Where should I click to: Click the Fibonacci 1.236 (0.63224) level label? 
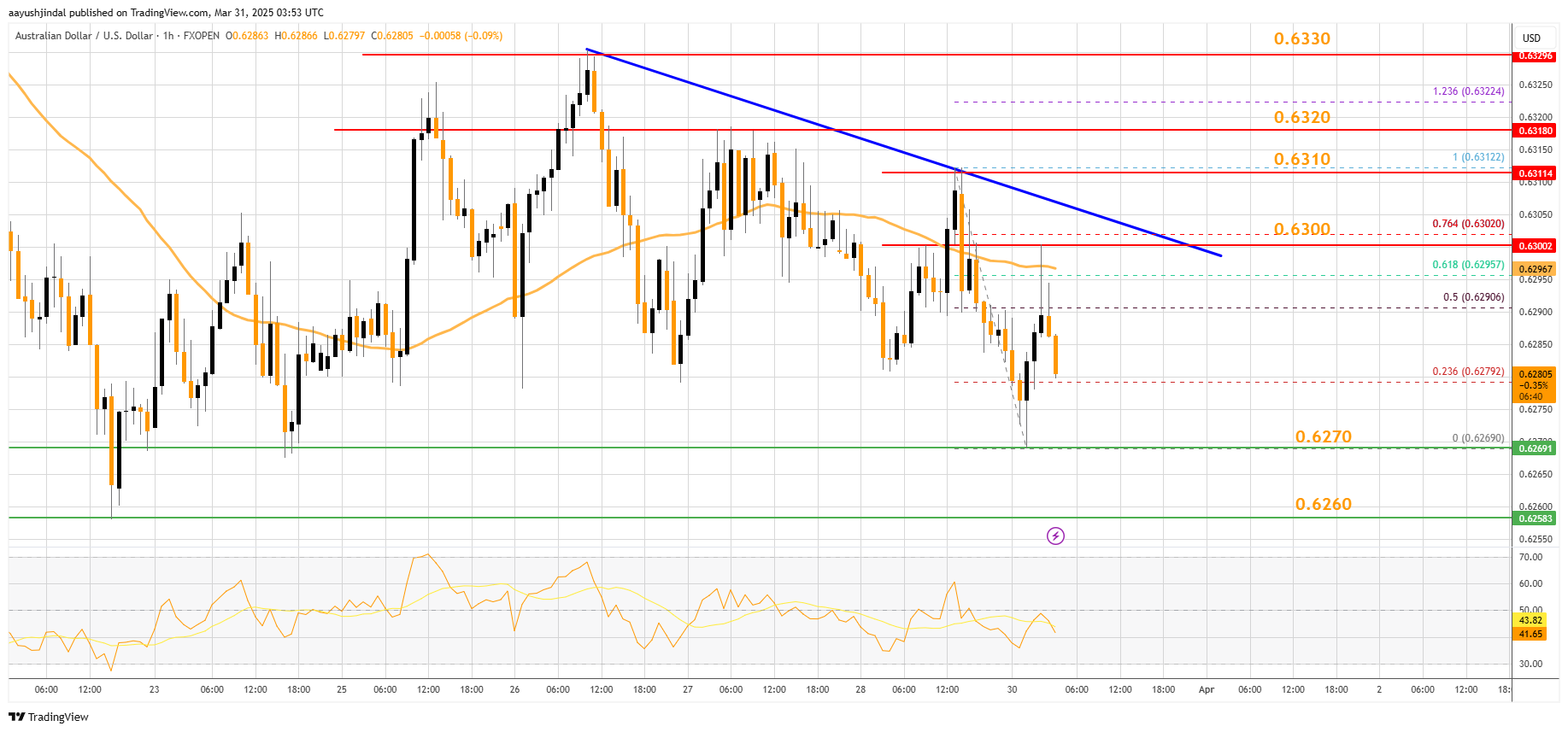point(1469,91)
